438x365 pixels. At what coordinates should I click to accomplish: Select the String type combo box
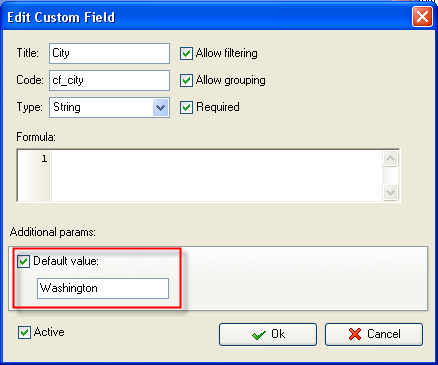109,107
